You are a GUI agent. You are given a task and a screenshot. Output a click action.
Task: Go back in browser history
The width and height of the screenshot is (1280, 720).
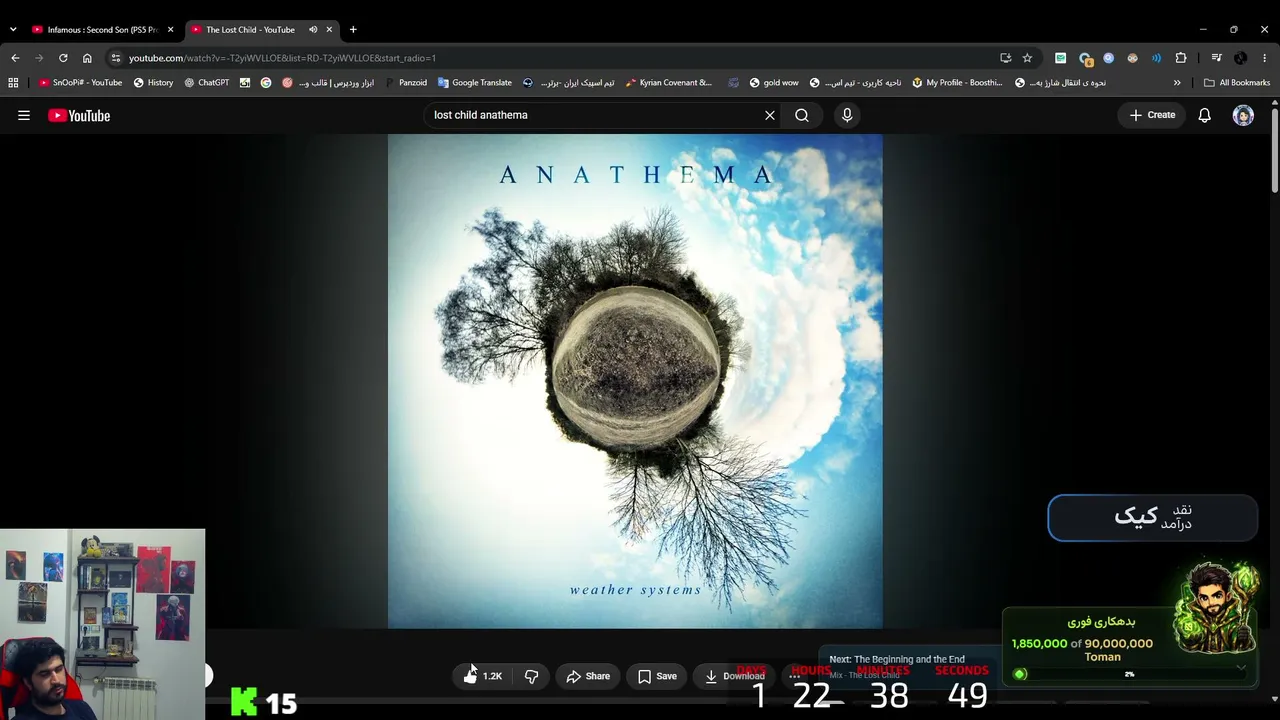point(15,58)
